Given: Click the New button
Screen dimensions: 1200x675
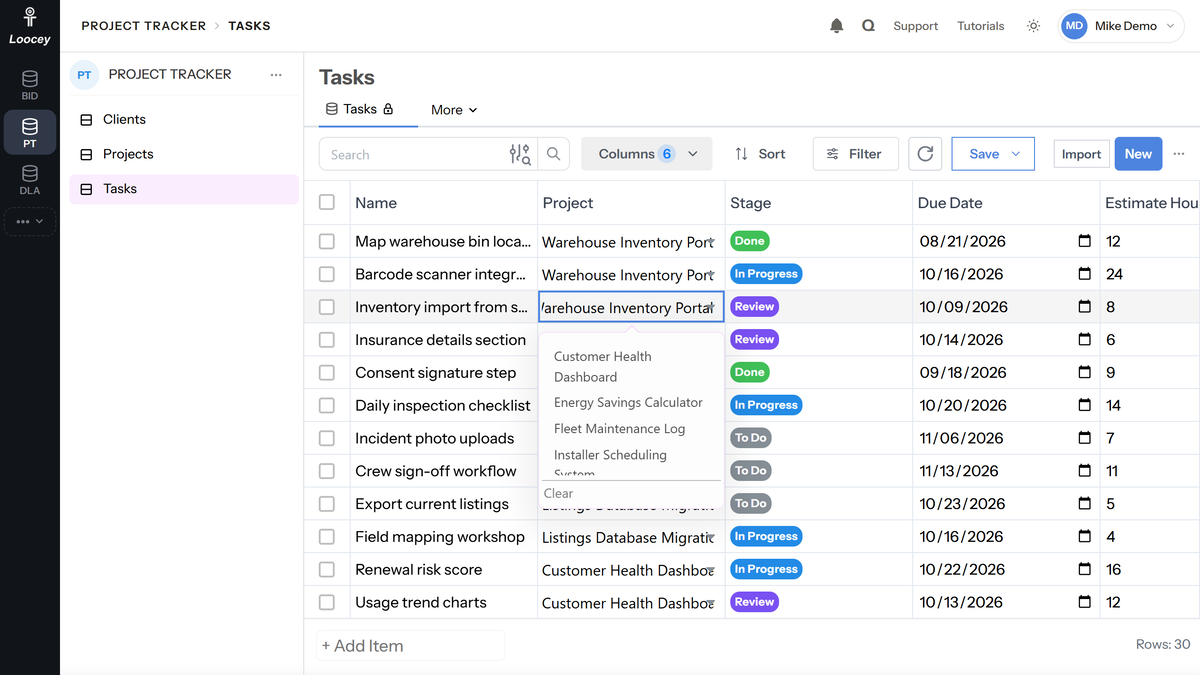Looking at the screenshot, I should click(1138, 154).
